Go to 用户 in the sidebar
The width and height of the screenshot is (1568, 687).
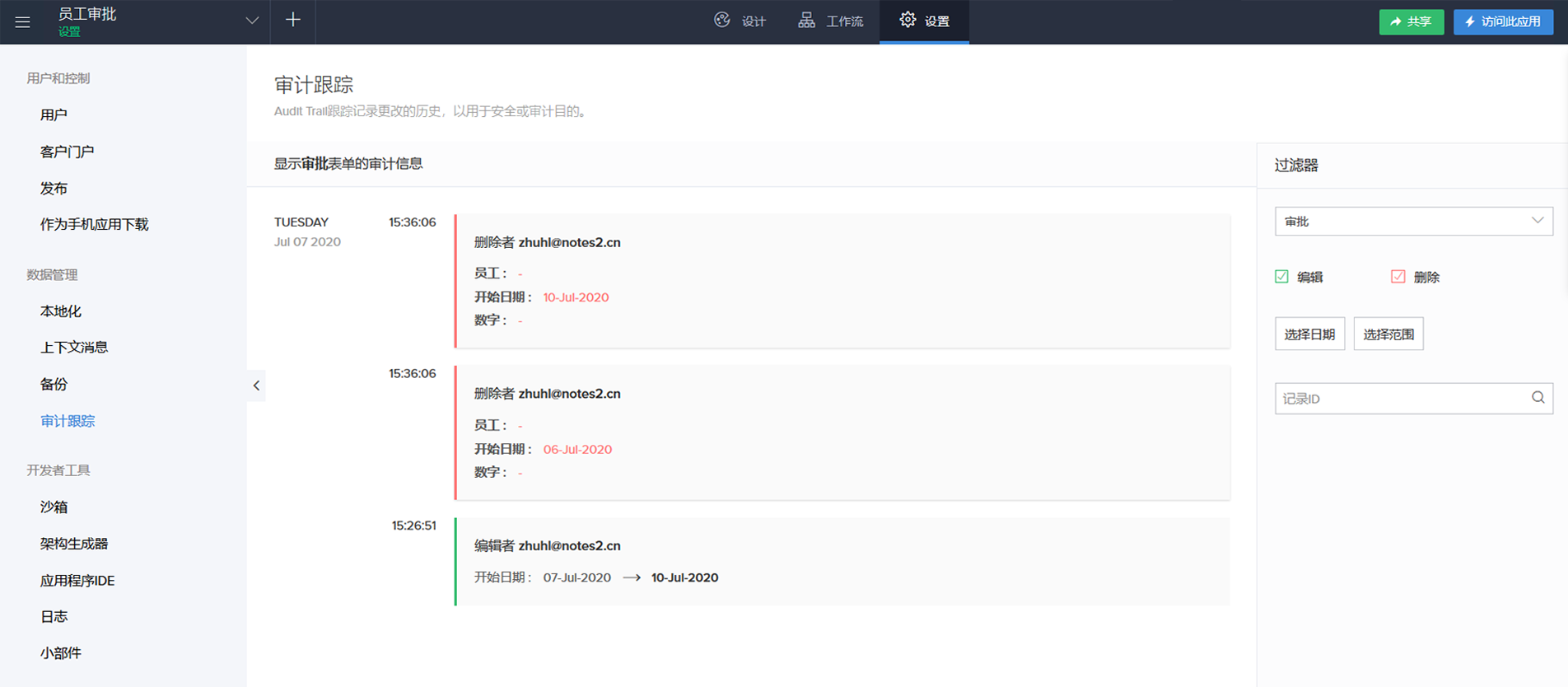pos(54,114)
